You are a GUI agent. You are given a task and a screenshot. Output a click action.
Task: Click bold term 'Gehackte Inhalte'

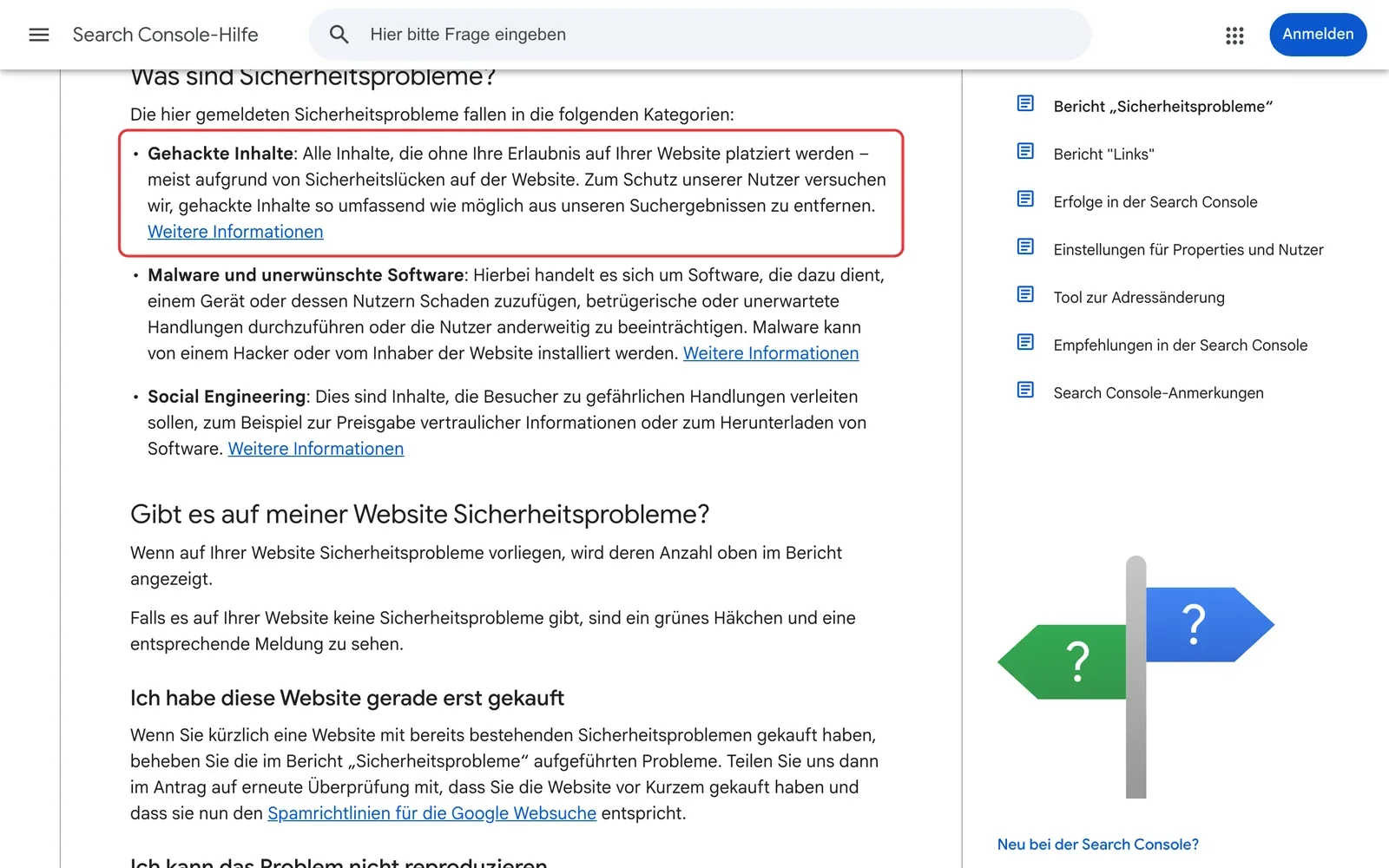click(221, 154)
